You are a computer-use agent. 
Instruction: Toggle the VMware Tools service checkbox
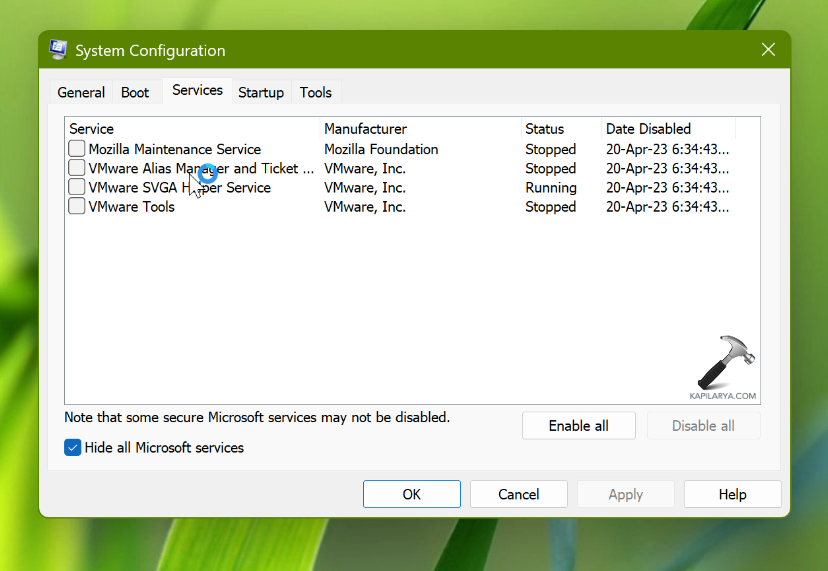(x=77, y=206)
